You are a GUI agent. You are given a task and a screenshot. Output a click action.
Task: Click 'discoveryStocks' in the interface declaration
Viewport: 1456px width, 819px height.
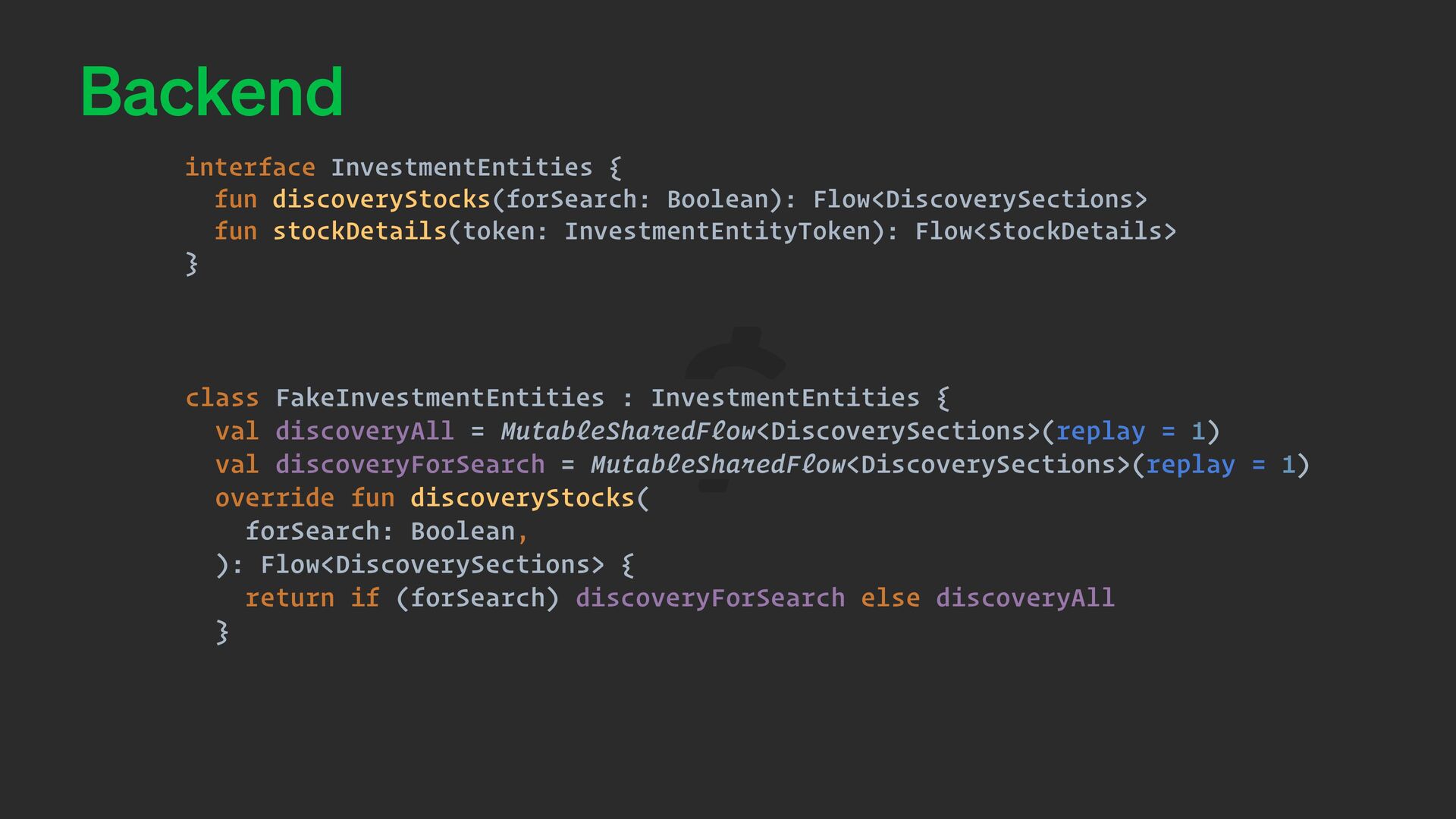tap(381, 199)
